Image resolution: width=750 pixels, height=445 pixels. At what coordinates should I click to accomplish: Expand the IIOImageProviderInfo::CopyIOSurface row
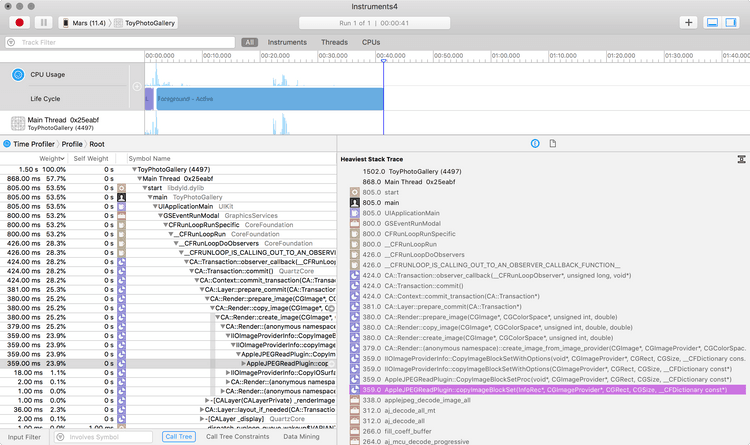coord(228,373)
